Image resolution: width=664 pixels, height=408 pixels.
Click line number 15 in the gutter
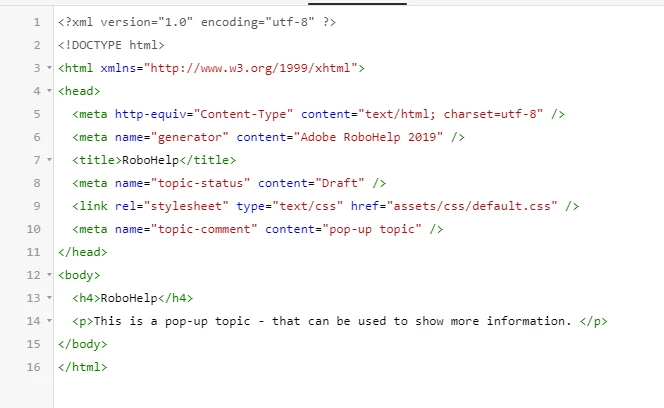coord(33,344)
